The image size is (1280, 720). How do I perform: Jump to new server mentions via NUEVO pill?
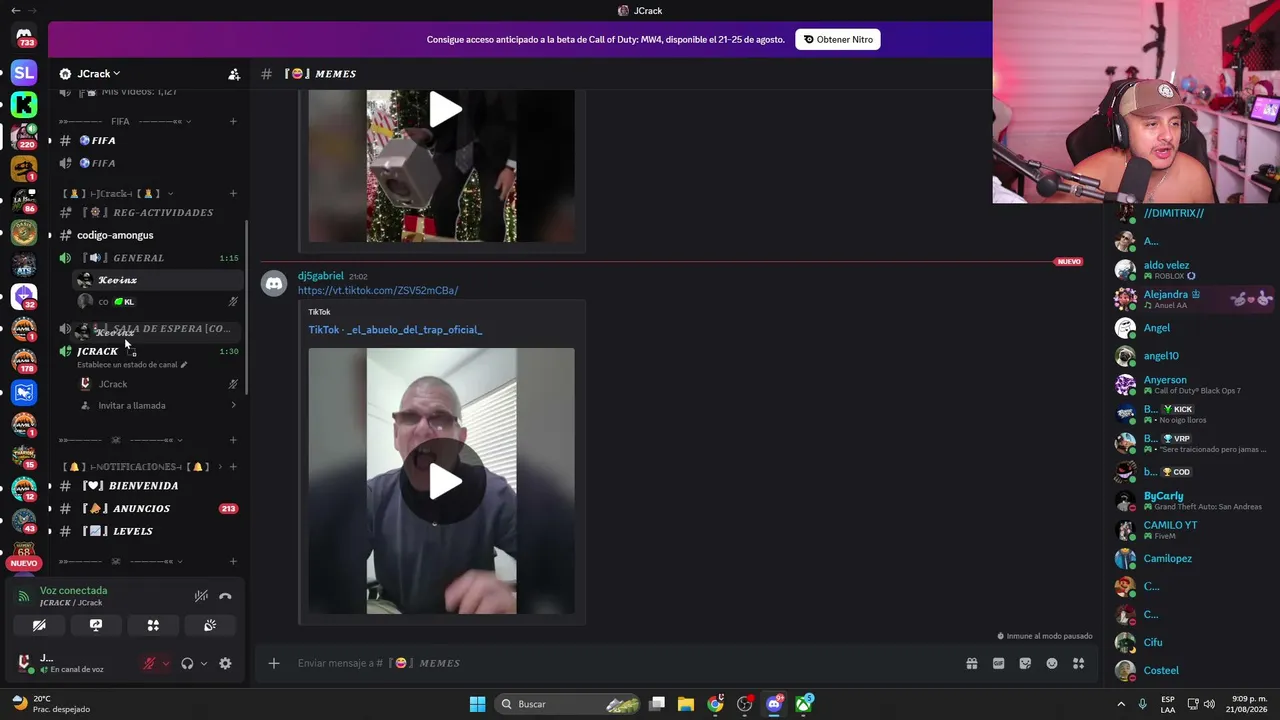[24, 563]
